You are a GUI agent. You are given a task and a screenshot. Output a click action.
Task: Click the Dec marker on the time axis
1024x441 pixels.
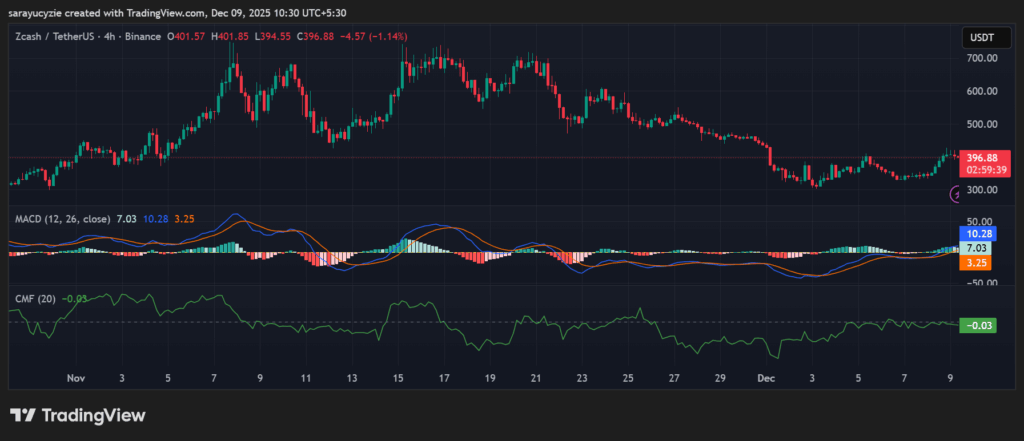[x=766, y=379]
